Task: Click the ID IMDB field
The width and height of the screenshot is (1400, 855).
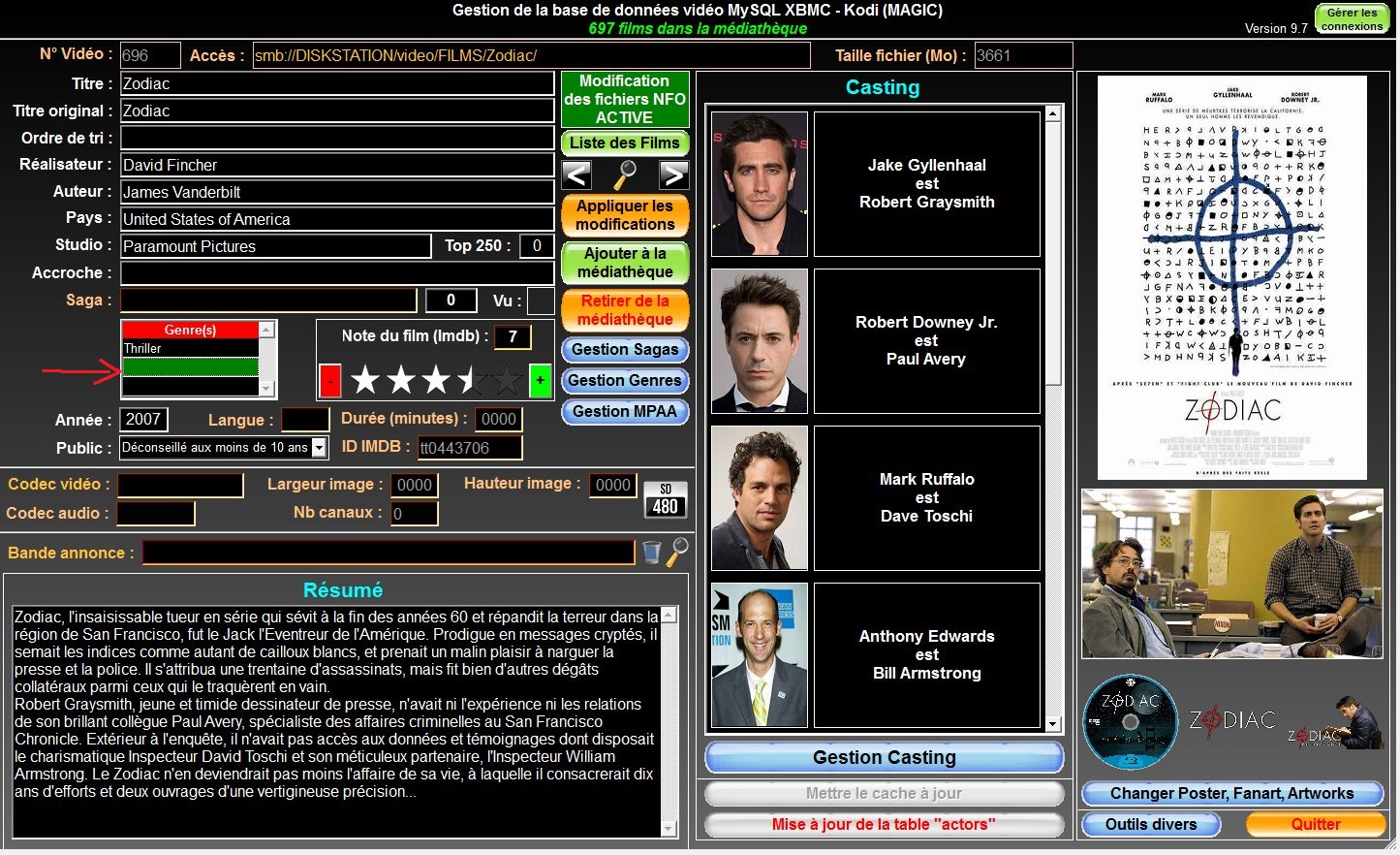Action: pyautogui.click(x=469, y=448)
